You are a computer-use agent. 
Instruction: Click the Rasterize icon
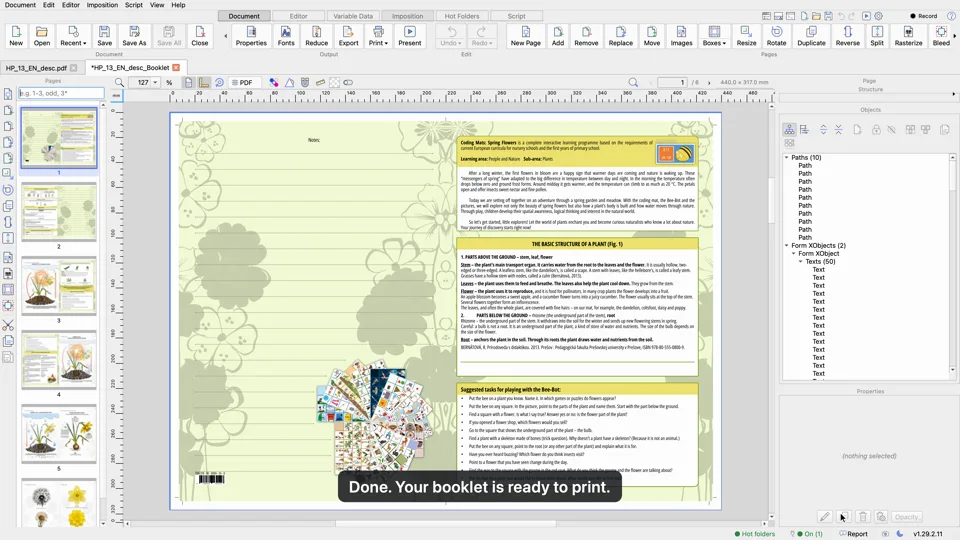909,36
